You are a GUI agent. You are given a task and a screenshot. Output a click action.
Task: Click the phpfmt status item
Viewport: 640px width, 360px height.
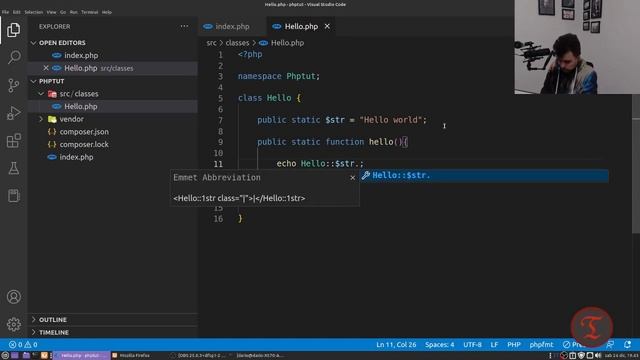click(541, 345)
